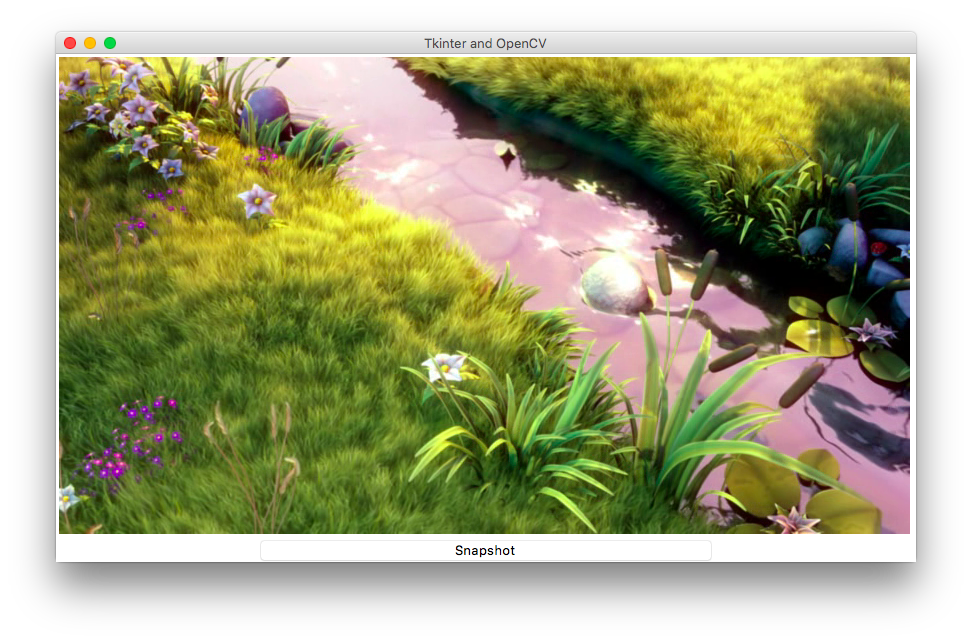Screen dimensions: 972x642
Task: Click the Snapshot button
Action: click(x=485, y=549)
